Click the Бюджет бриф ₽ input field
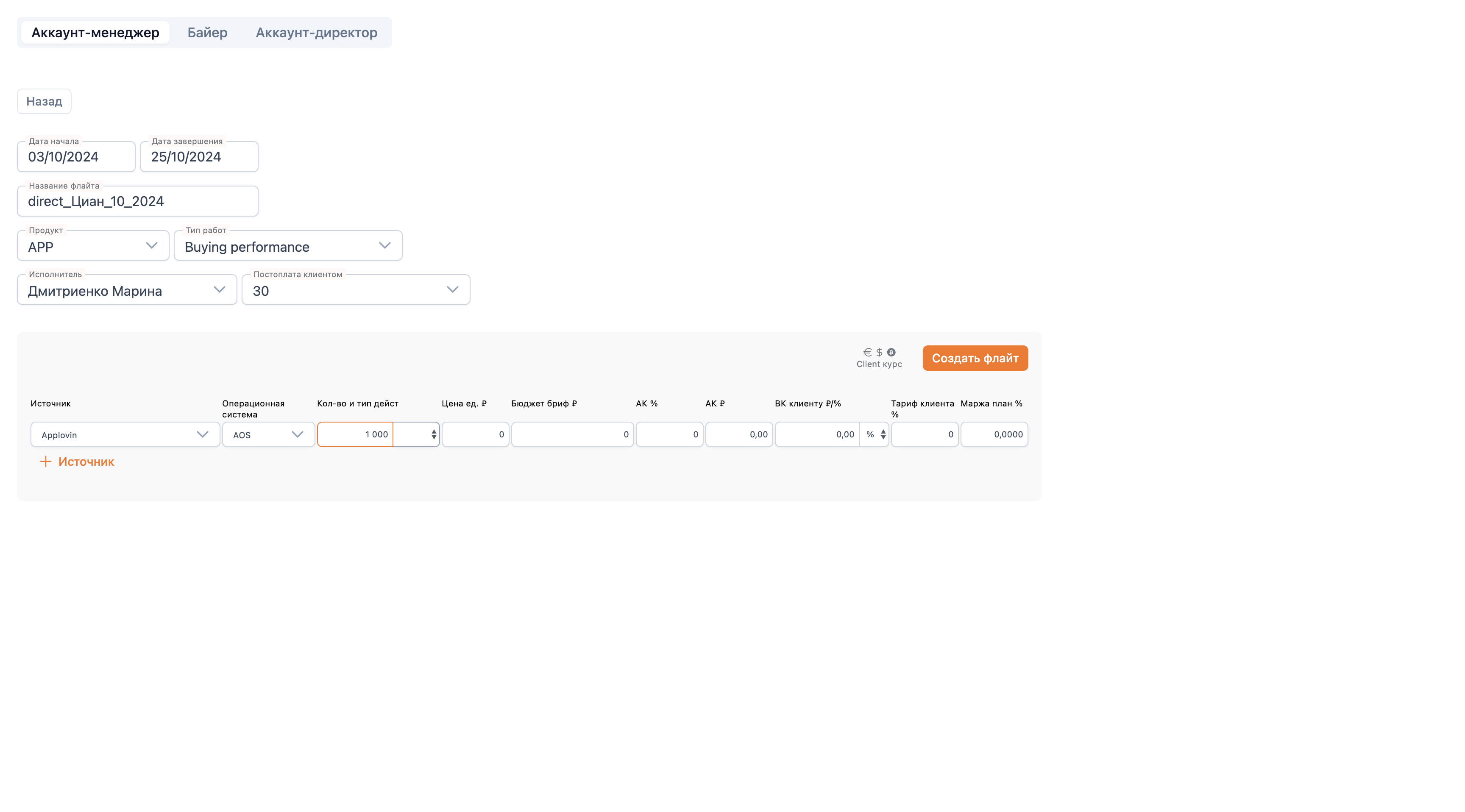 coord(573,434)
